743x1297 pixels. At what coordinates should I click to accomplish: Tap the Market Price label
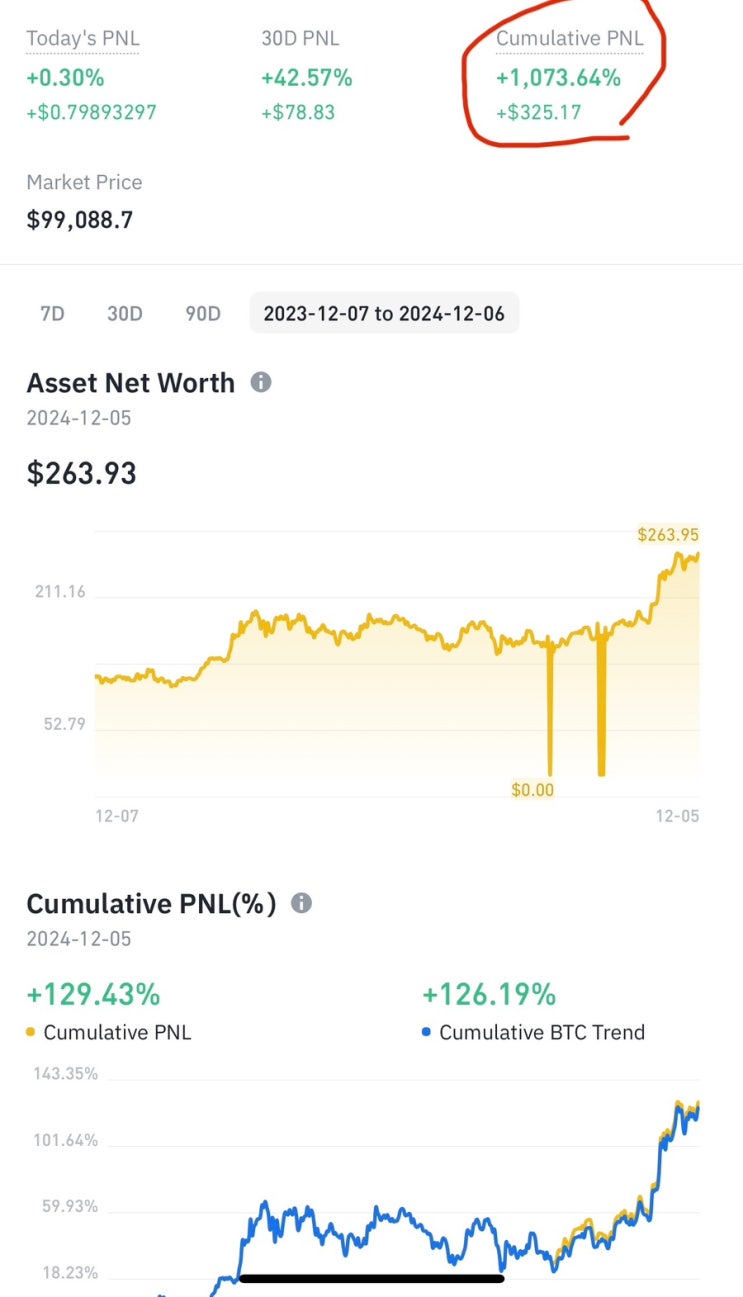[84, 182]
